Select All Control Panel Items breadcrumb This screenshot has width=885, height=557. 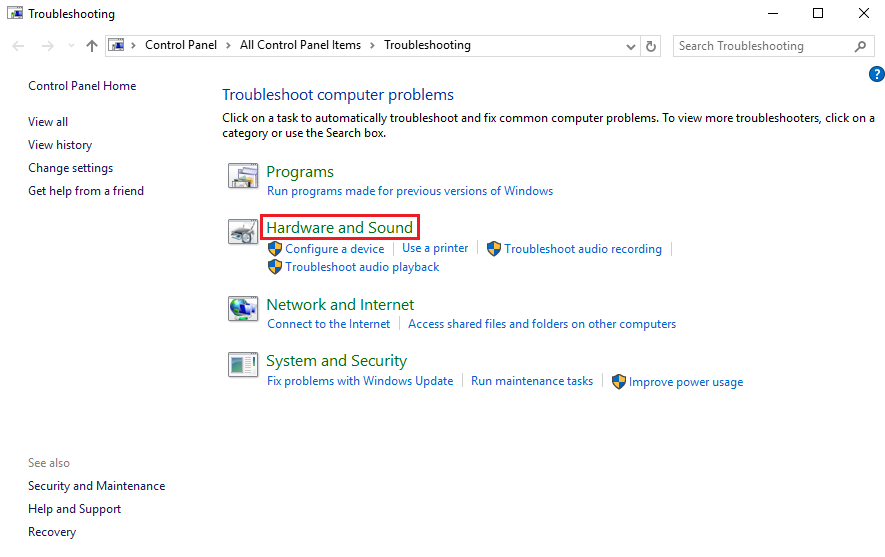[x=300, y=45]
